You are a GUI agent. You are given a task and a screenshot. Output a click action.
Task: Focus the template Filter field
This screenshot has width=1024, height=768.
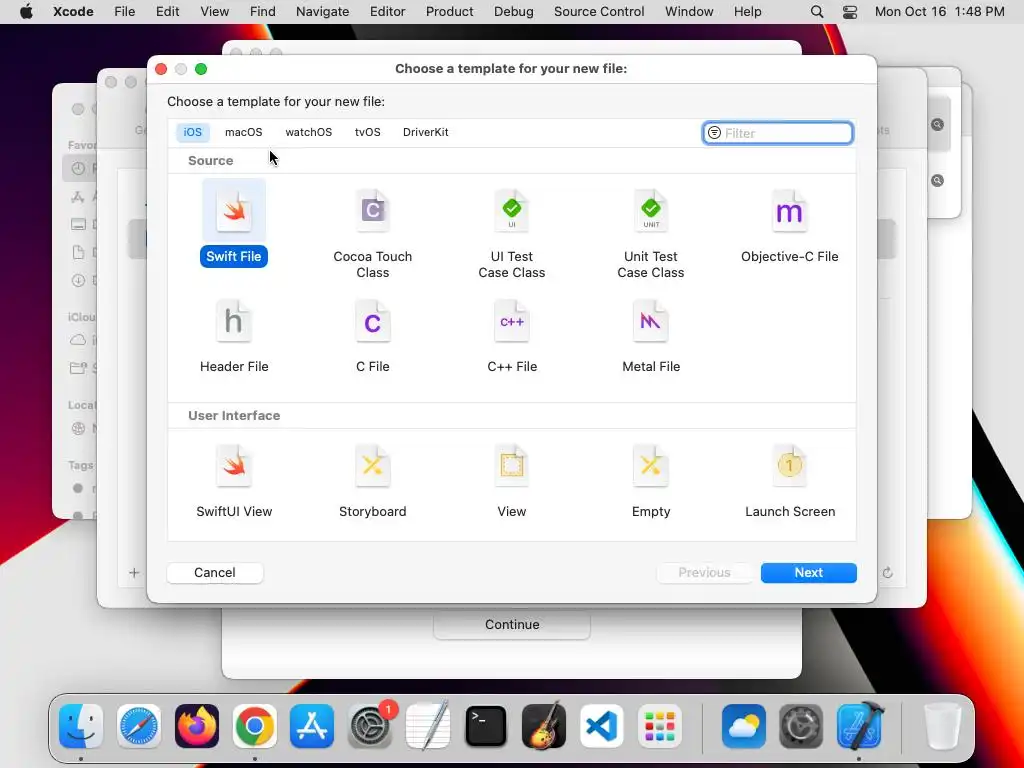(x=778, y=133)
